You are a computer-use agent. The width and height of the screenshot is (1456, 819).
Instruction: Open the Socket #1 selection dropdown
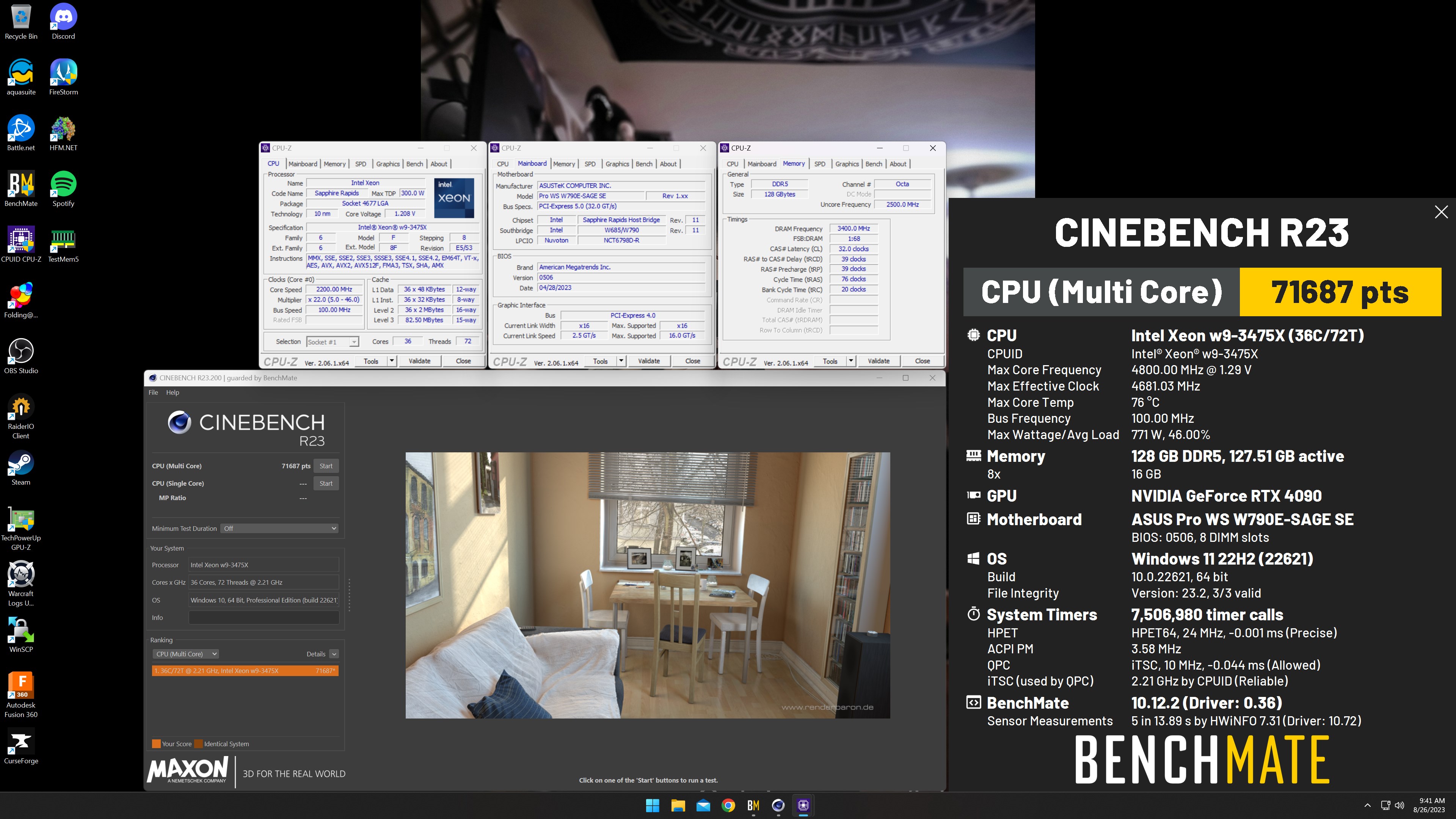(x=333, y=342)
